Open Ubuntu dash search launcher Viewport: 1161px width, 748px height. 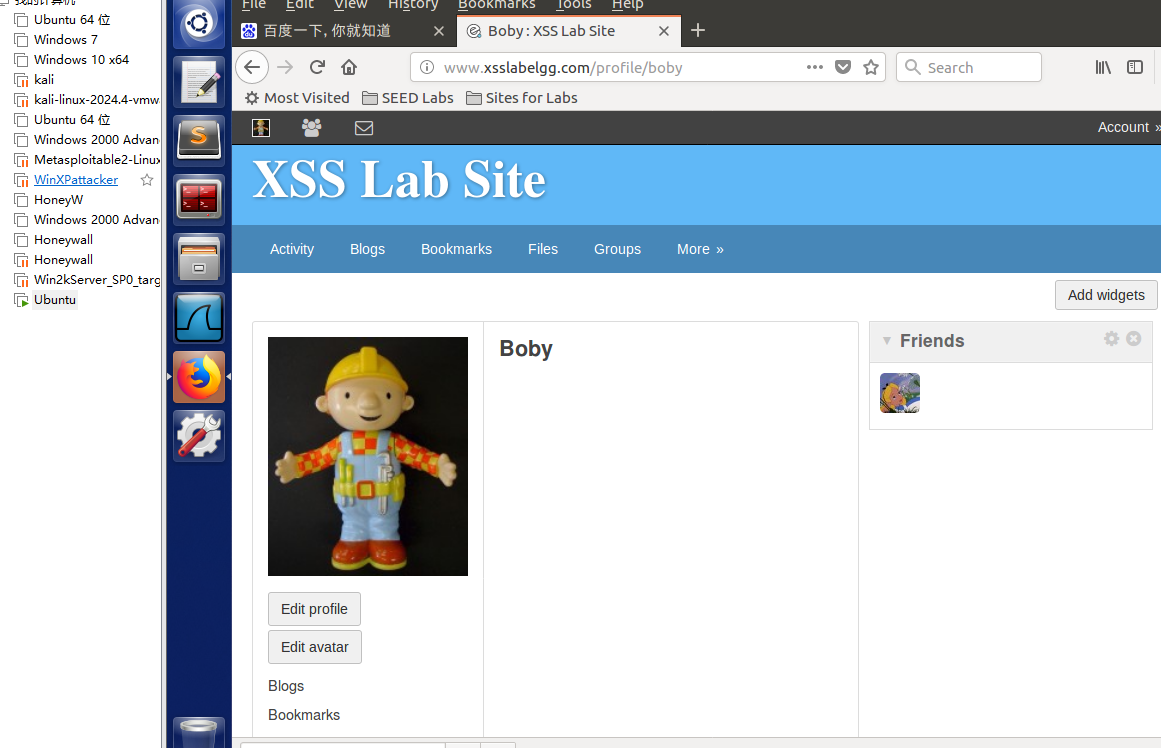pos(198,24)
